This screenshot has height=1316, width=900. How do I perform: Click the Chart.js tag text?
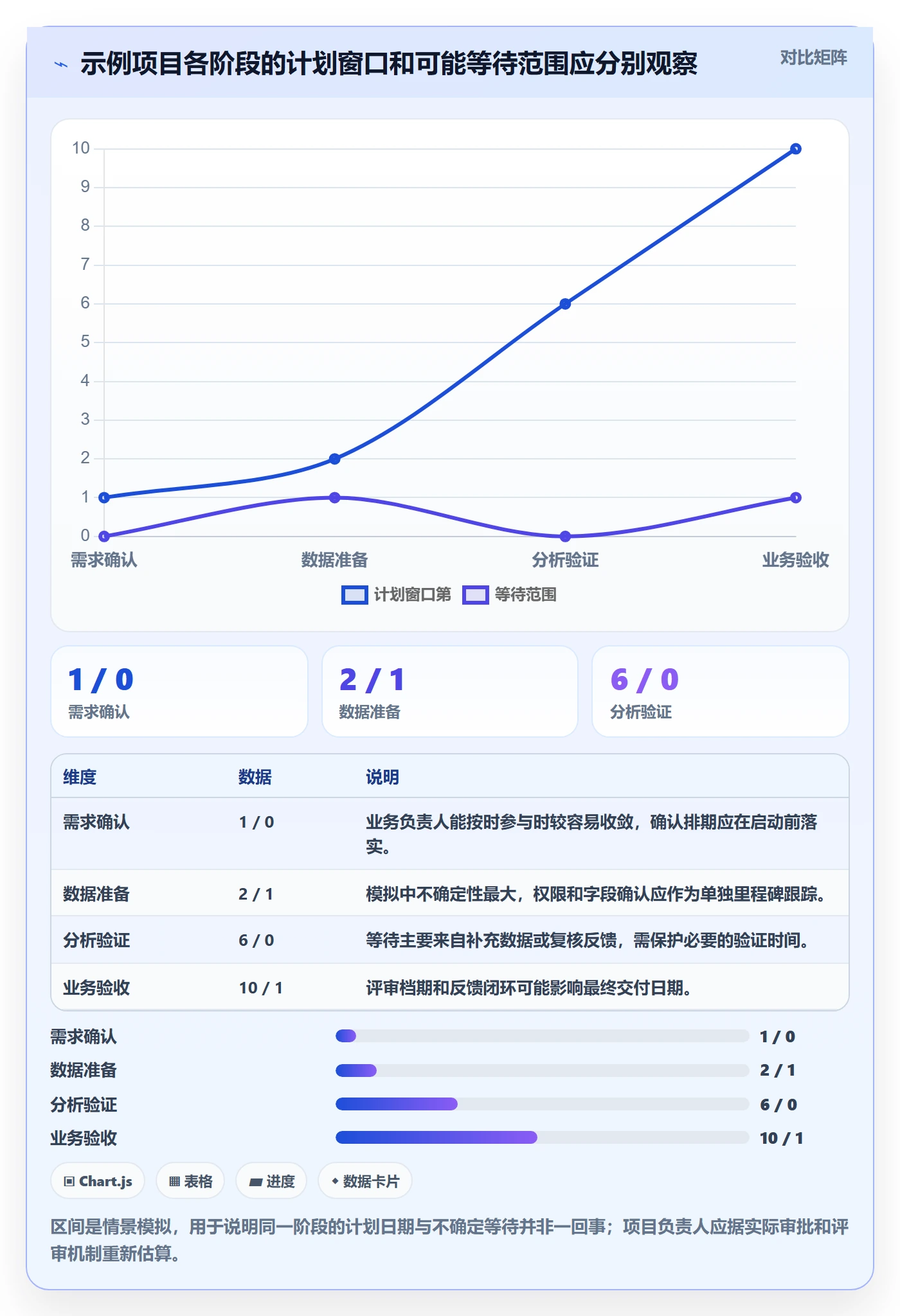coord(105,1181)
